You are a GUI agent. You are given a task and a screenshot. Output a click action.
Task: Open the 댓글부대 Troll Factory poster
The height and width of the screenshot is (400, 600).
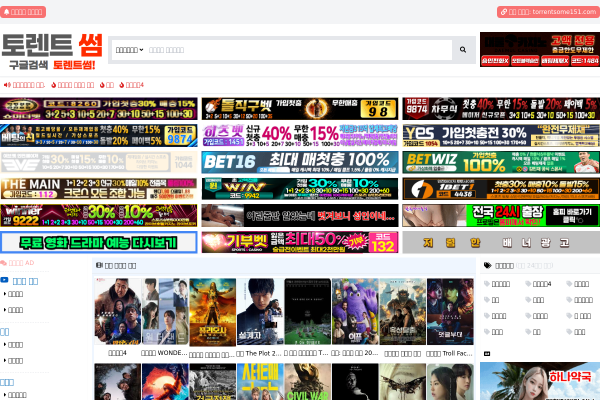pos(450,312)
